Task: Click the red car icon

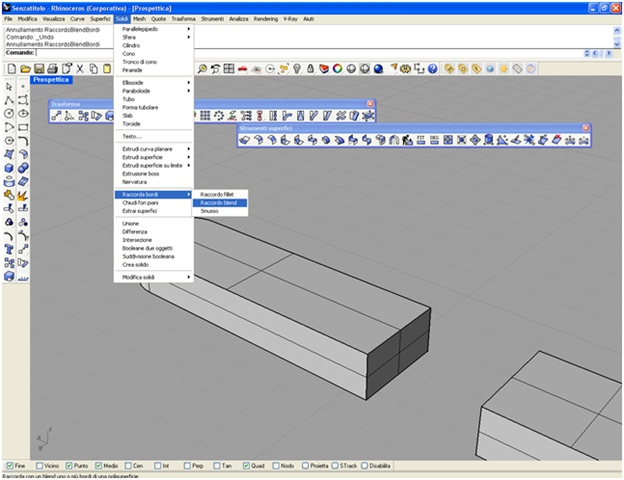Action: pyautogui.click(x=242, y=69)
